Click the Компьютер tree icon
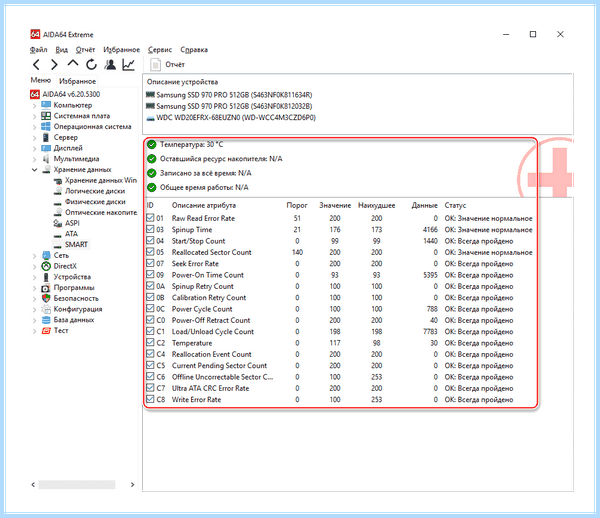This screenshot has width=600, height=518. point(46,105)
